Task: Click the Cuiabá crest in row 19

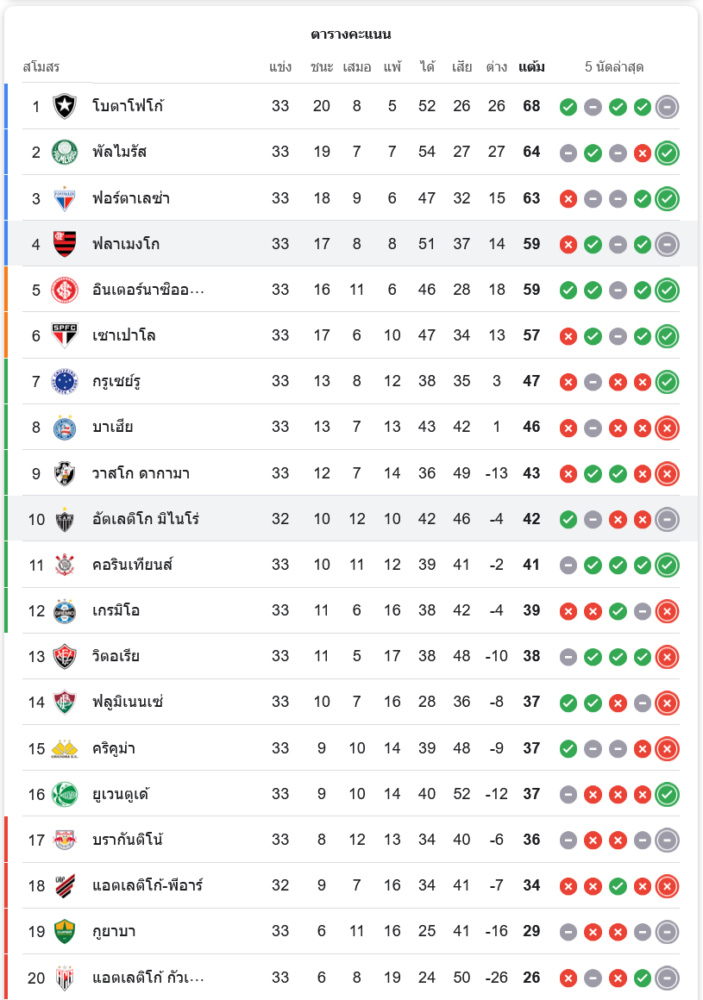Action: pyautogui.click(x=65, y=931)
